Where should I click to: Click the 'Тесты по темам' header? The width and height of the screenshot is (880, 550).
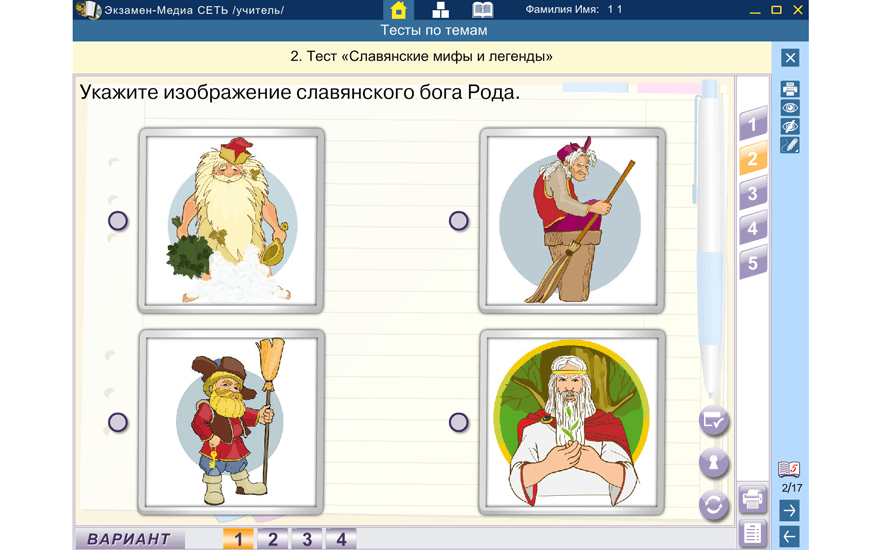tap(434, 30)
